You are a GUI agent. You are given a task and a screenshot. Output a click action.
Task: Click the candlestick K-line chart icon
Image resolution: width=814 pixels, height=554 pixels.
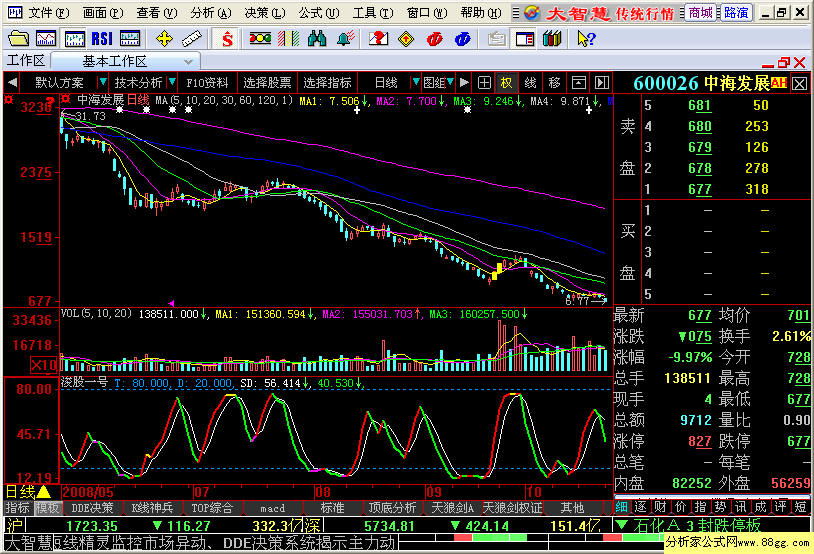pyautogui.click(x=74, y=39)
